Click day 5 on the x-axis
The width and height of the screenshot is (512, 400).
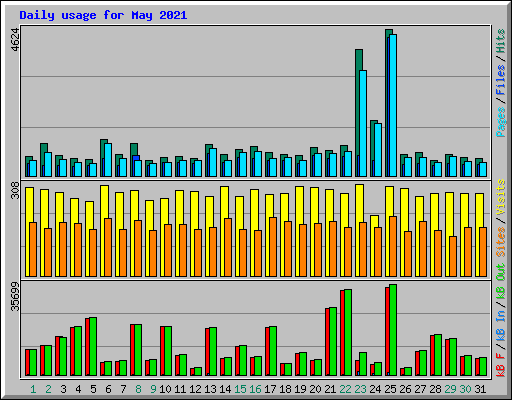click(93, 389)
